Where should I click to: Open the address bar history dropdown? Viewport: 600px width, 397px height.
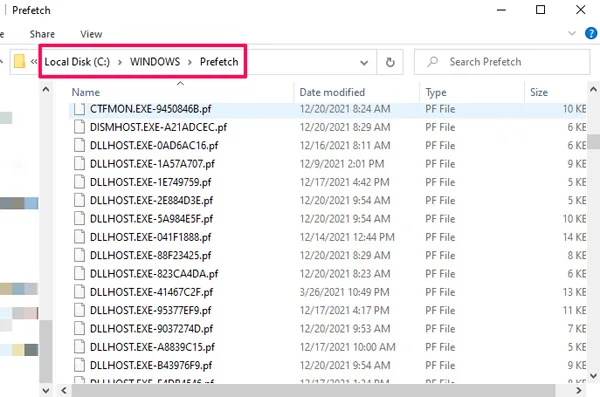(x=364, y=62)
